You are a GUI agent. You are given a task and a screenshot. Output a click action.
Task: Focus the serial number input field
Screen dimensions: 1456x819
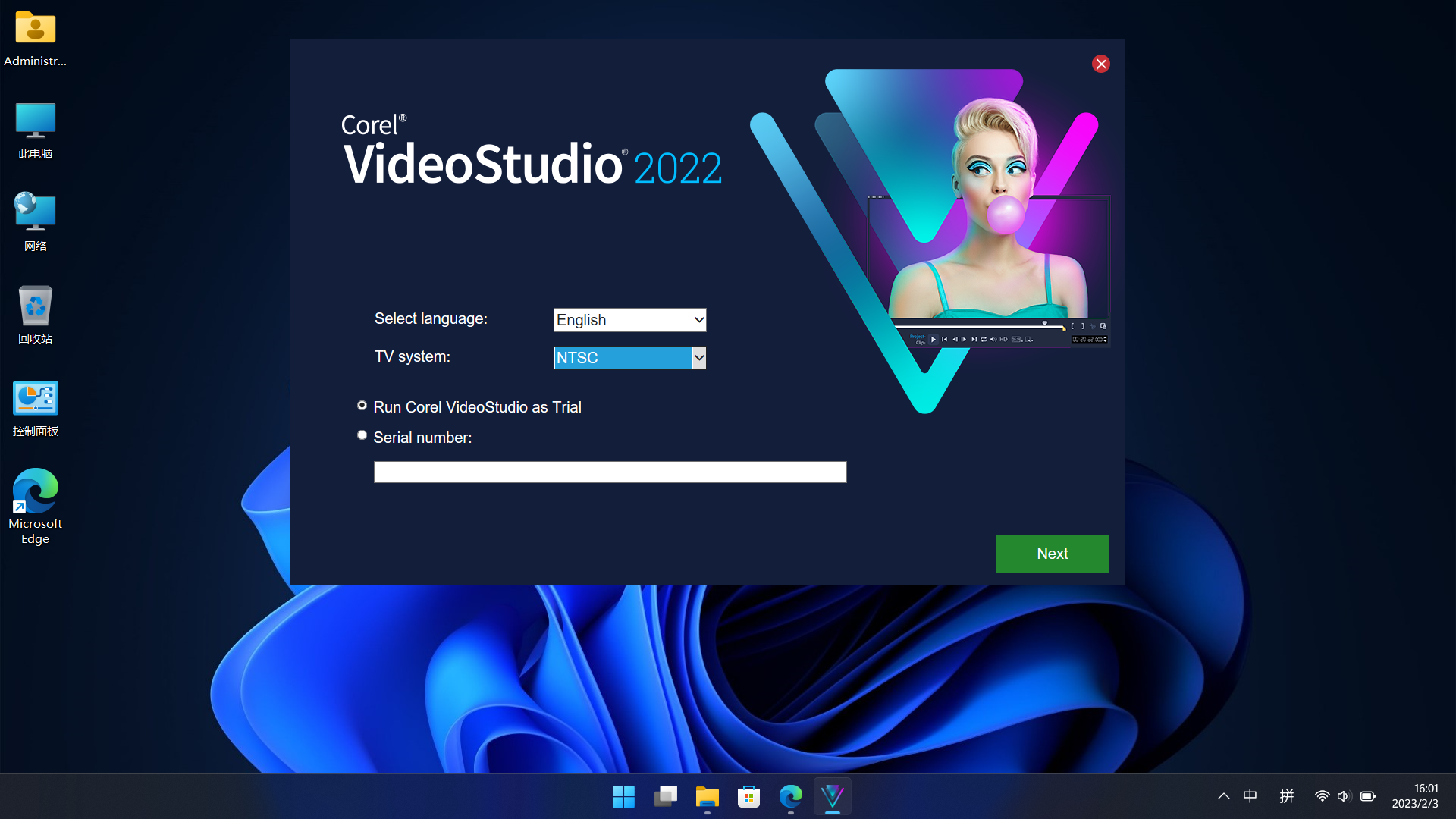point(610,472)
